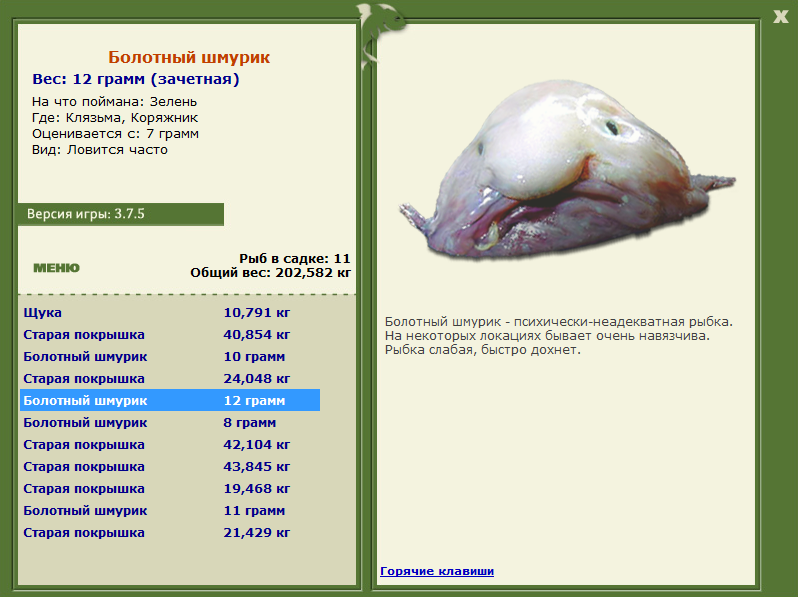The image size is (798, 597).
Task: Select highlighted Болотный шмурик 12 грамм row
Action: pyautogui.click(x=170, y=400)
